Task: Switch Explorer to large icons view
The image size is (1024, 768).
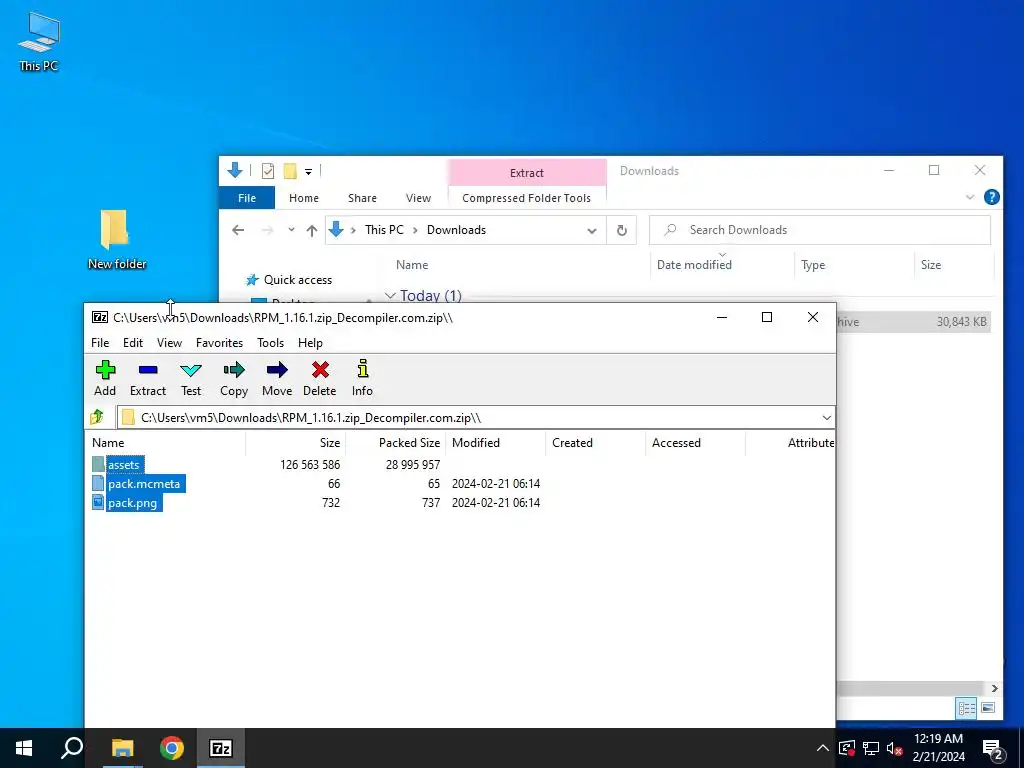Action: coord(988,707)
